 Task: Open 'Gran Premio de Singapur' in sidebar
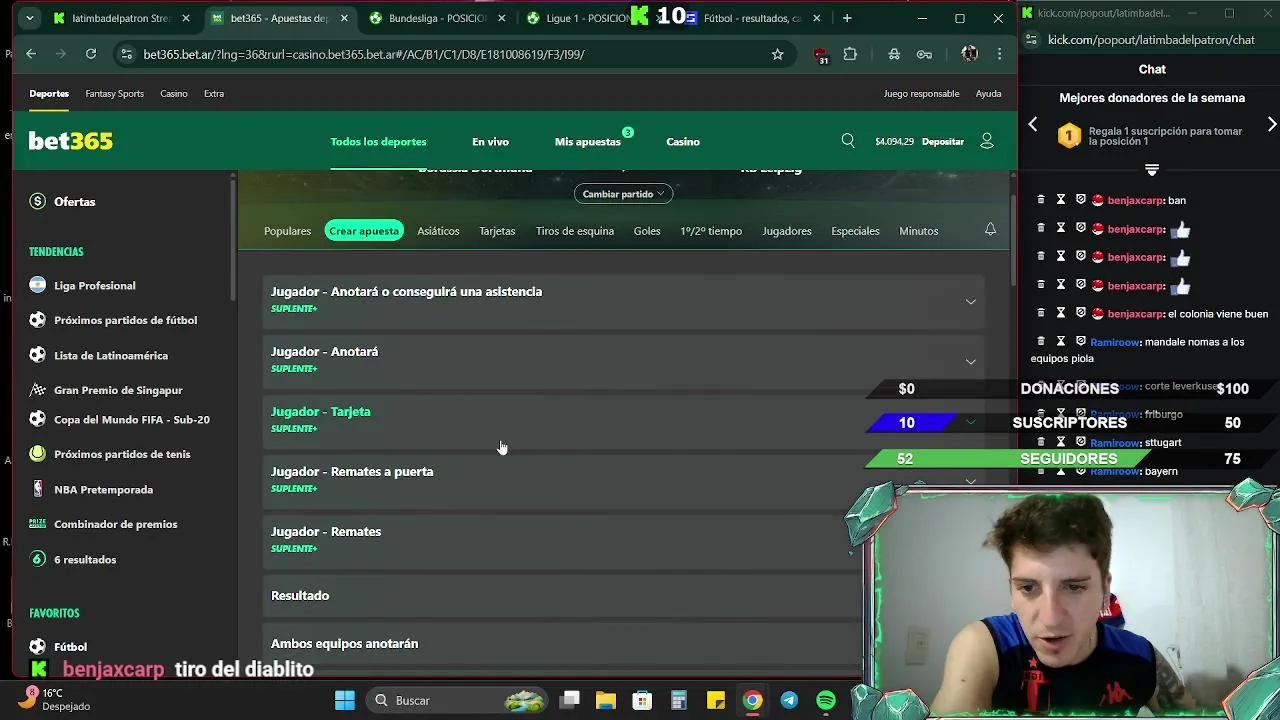click(118, 390)
